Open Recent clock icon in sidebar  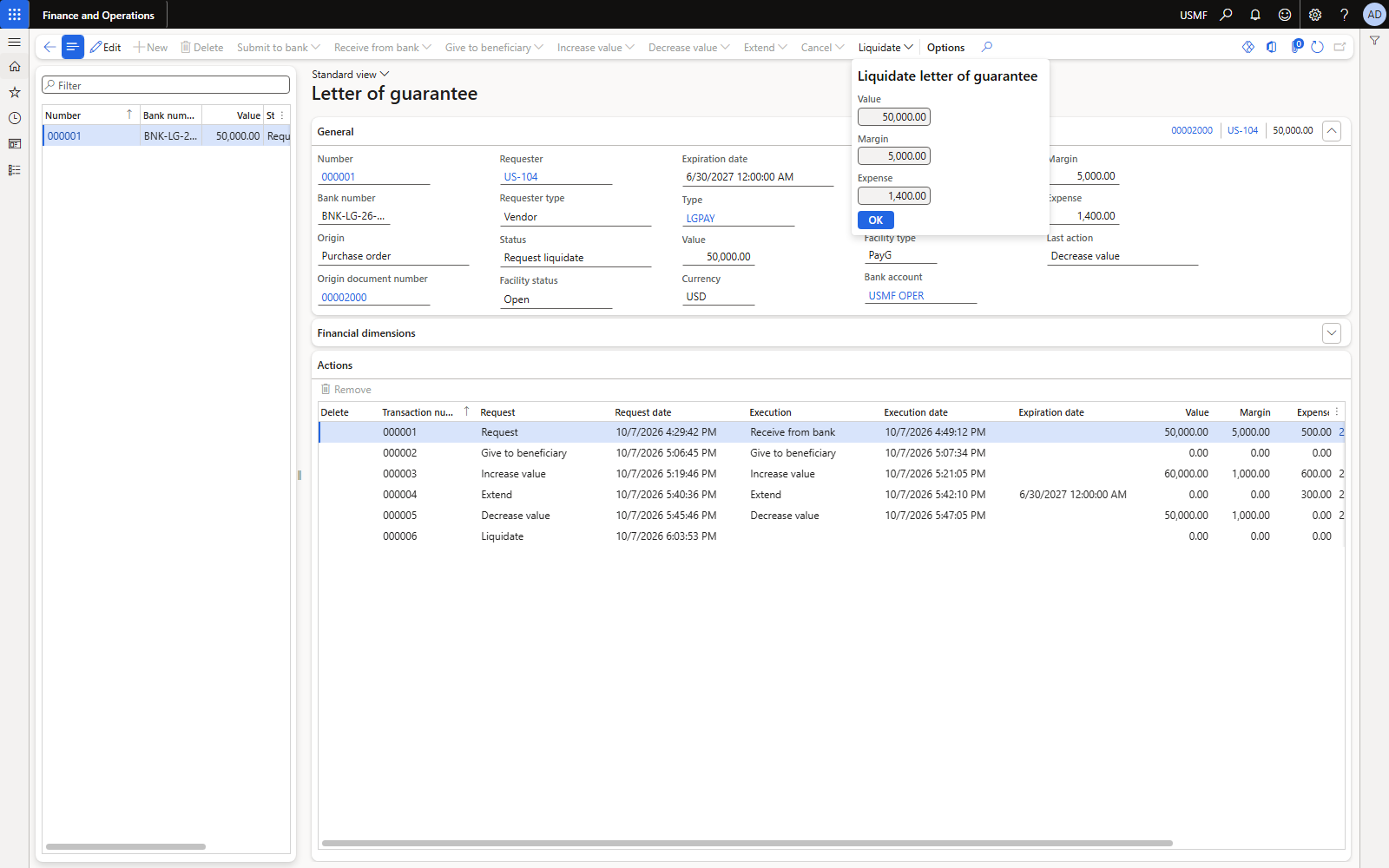15,118
